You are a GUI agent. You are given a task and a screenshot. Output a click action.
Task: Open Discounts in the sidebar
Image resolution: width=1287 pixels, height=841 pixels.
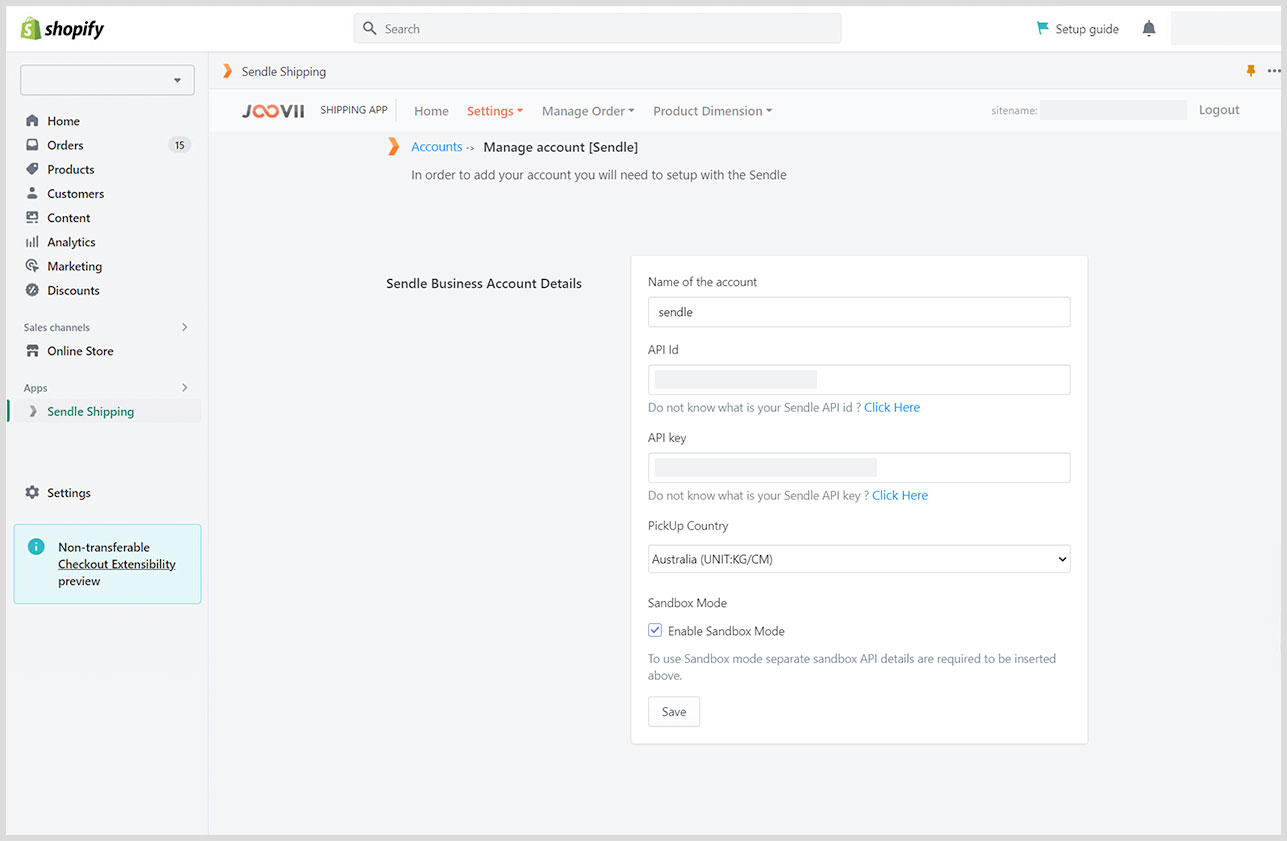tap(74, 290)
